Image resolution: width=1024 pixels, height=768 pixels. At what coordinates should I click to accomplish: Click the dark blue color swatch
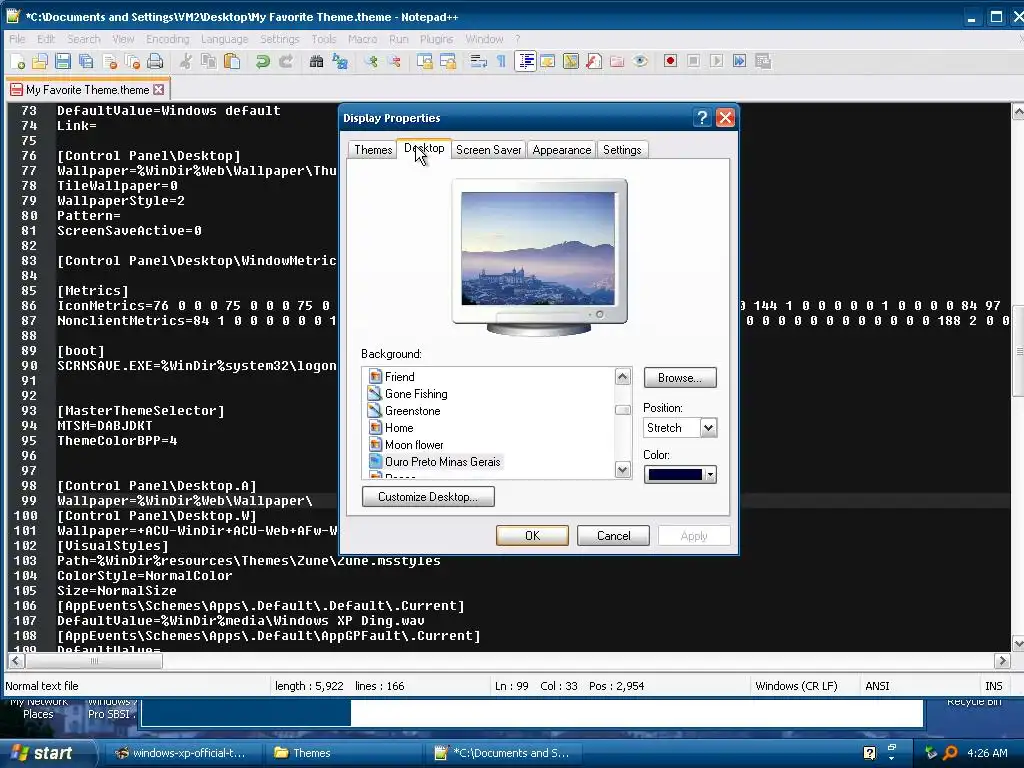pos(675,475)
